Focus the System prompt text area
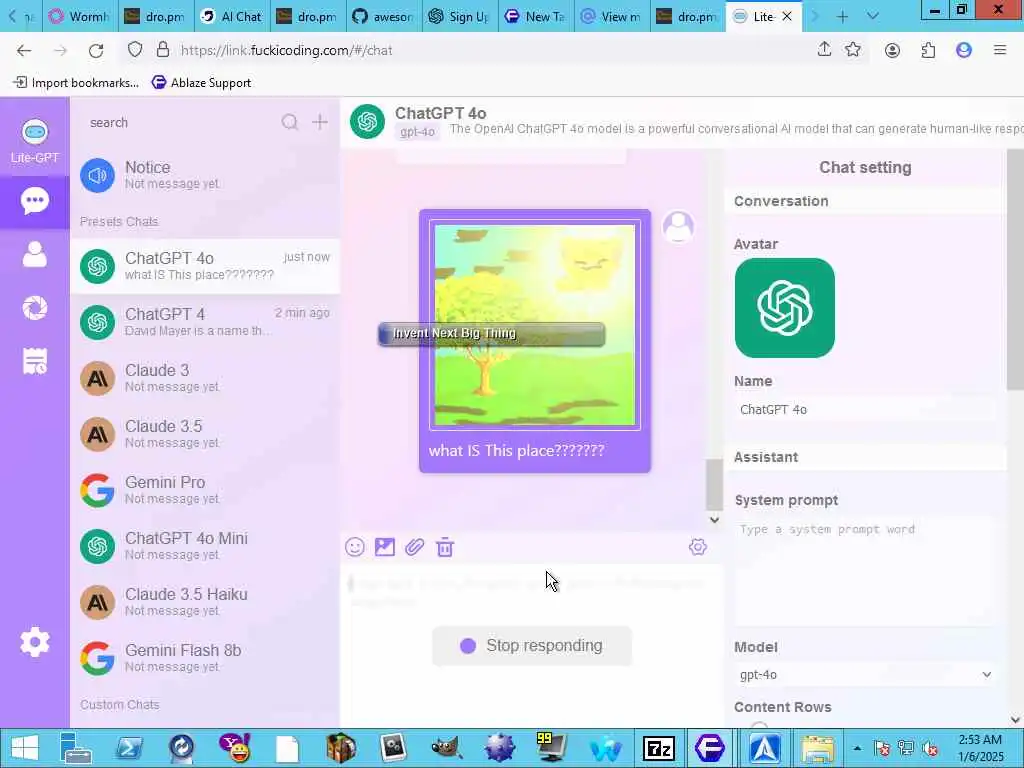The height and width of the screenshot is (768, 1024). pyautogui.click(x=865, y=569)
